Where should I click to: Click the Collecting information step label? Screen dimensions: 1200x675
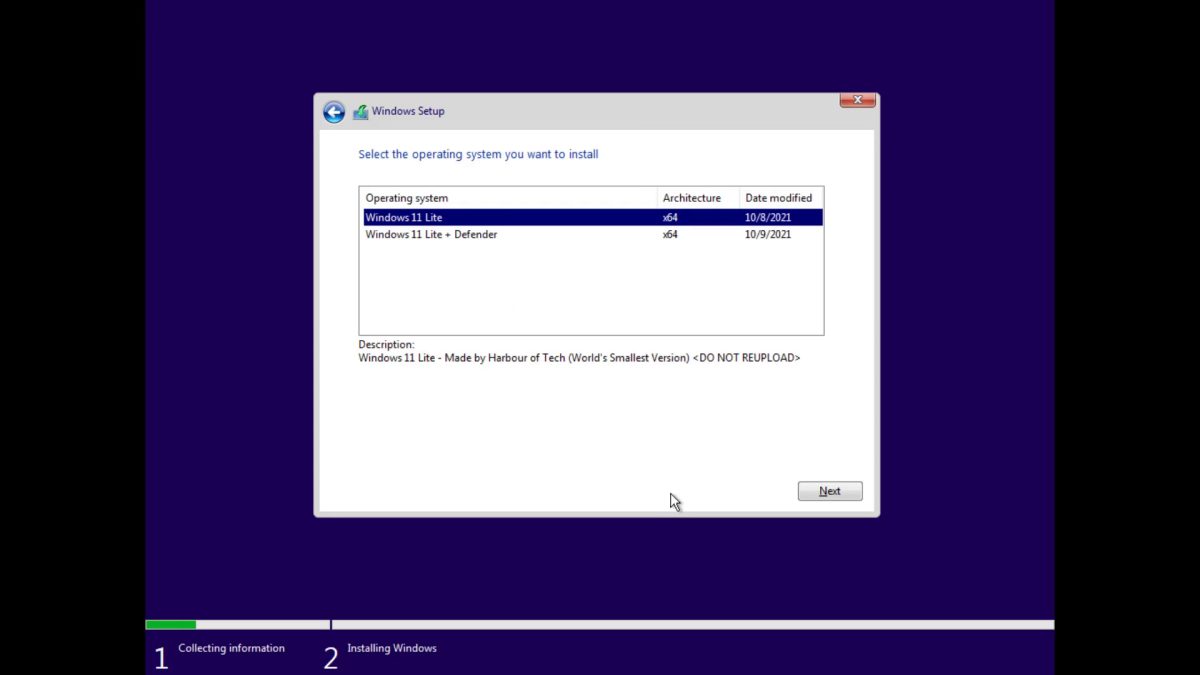pyautogui.click(x=231, y=648)
